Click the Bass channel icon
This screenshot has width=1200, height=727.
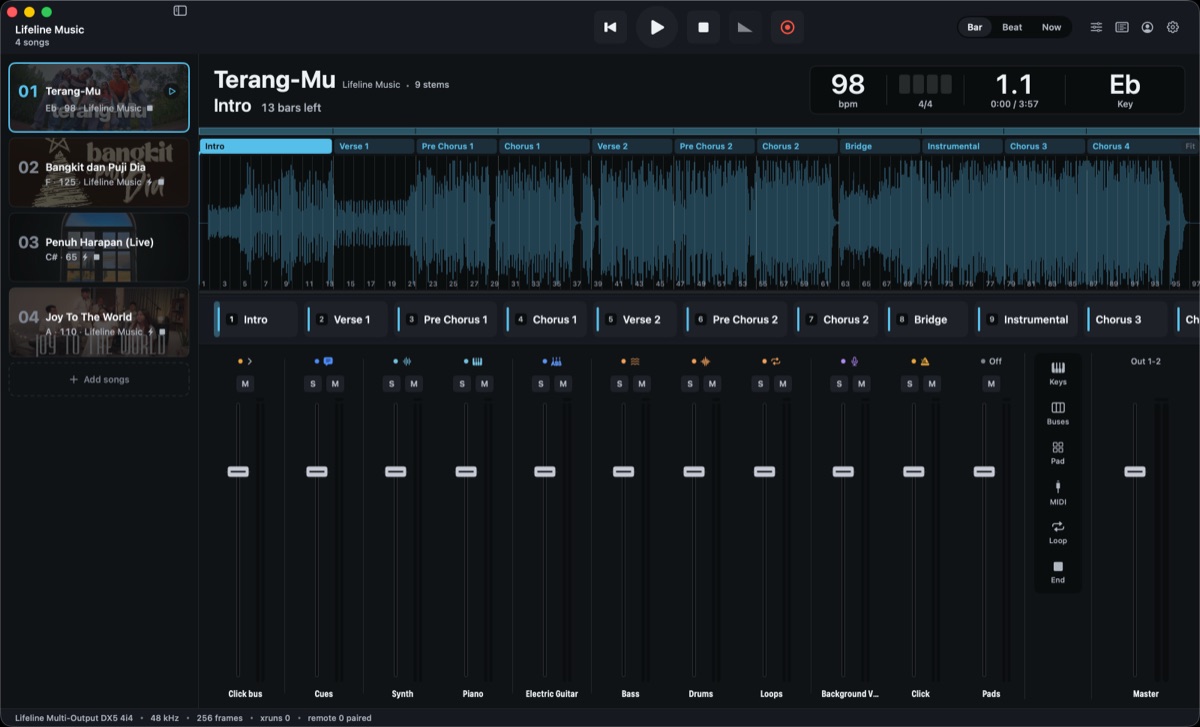(634, 361)
